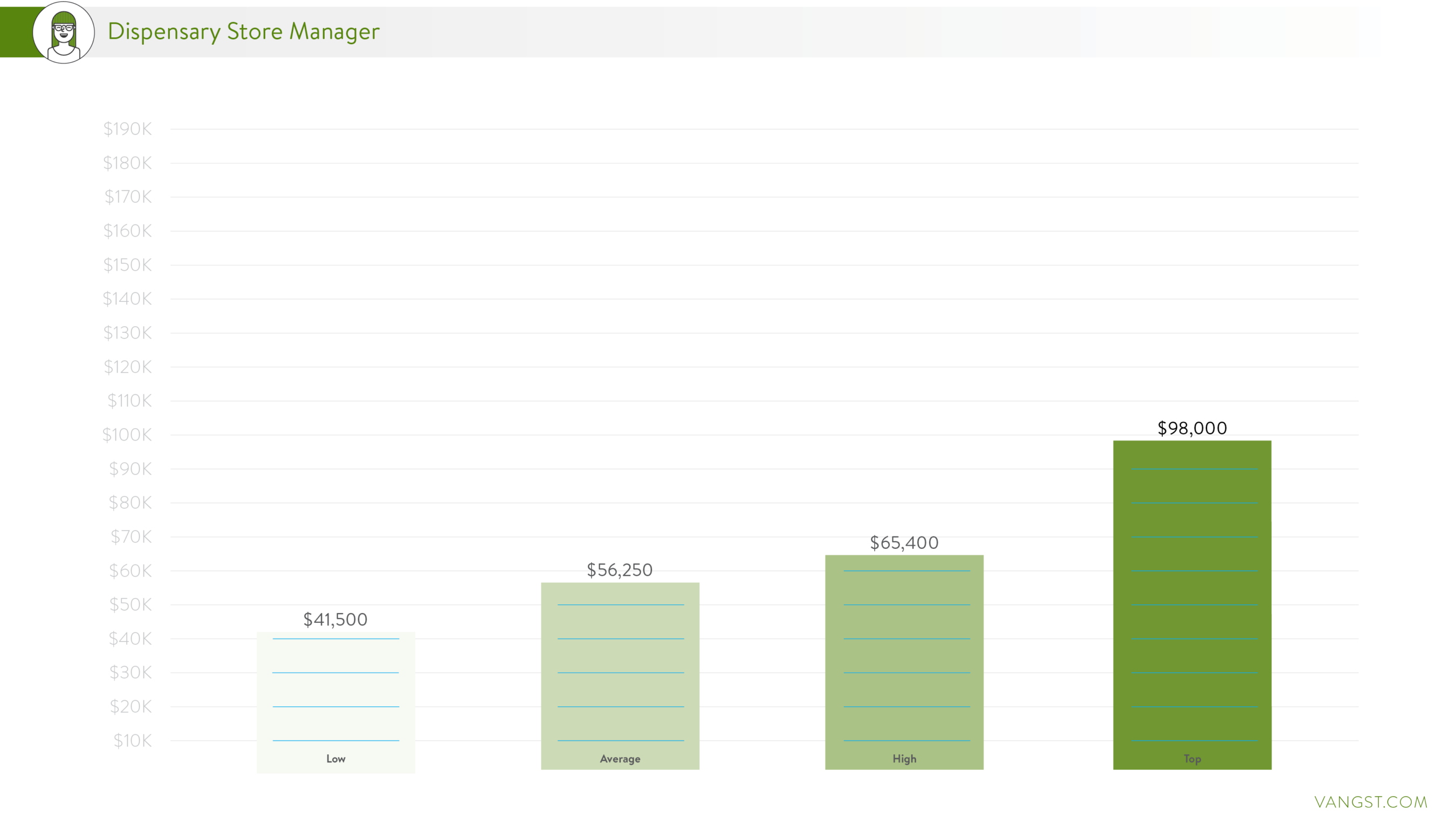The height and width of the screenshot is (819, 1456).
Task: Select the Average salary bar
Action: (620, 672)
